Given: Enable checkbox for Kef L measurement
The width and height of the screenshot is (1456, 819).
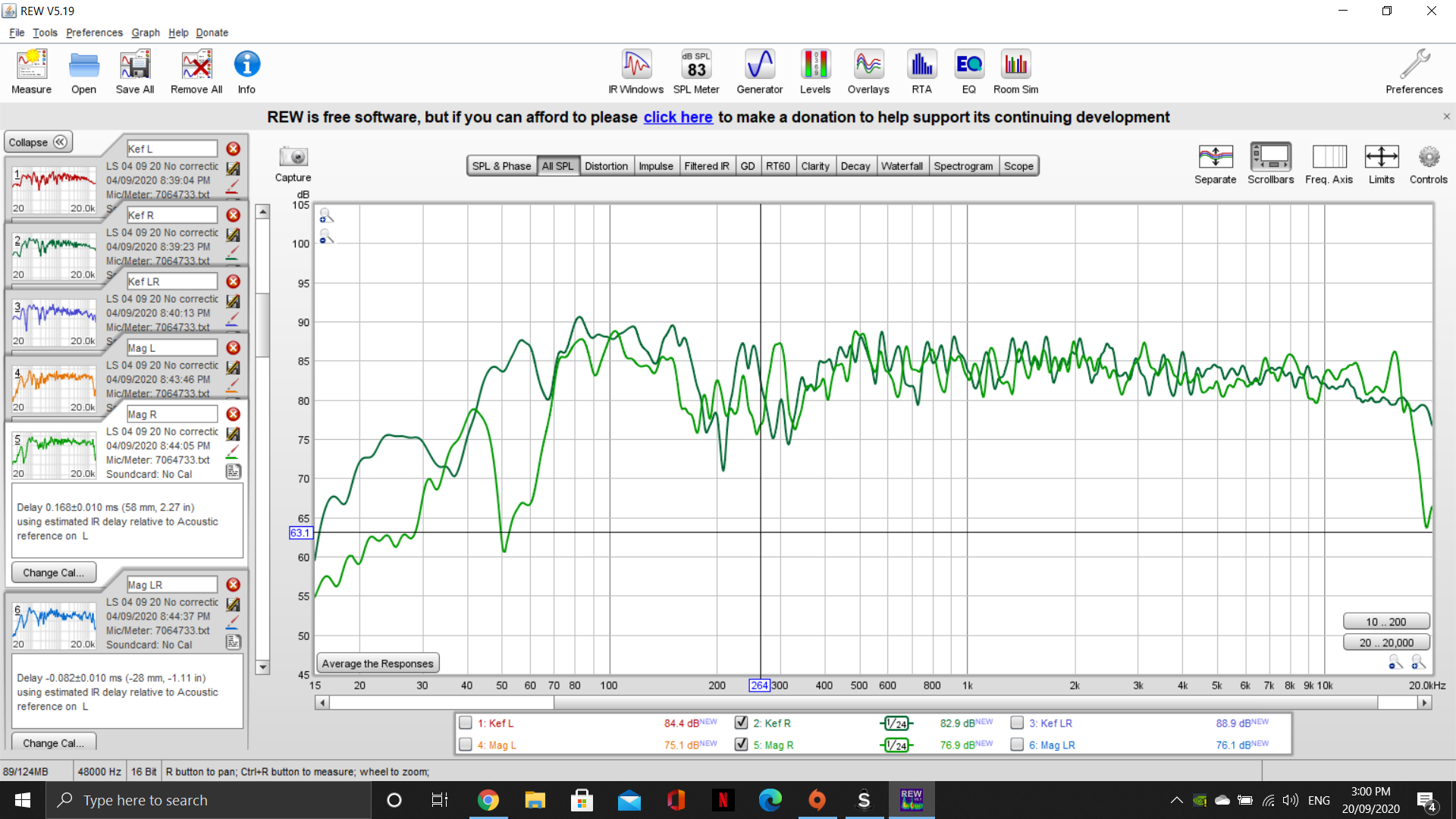Looking at the screenshot, I should 466,722.
